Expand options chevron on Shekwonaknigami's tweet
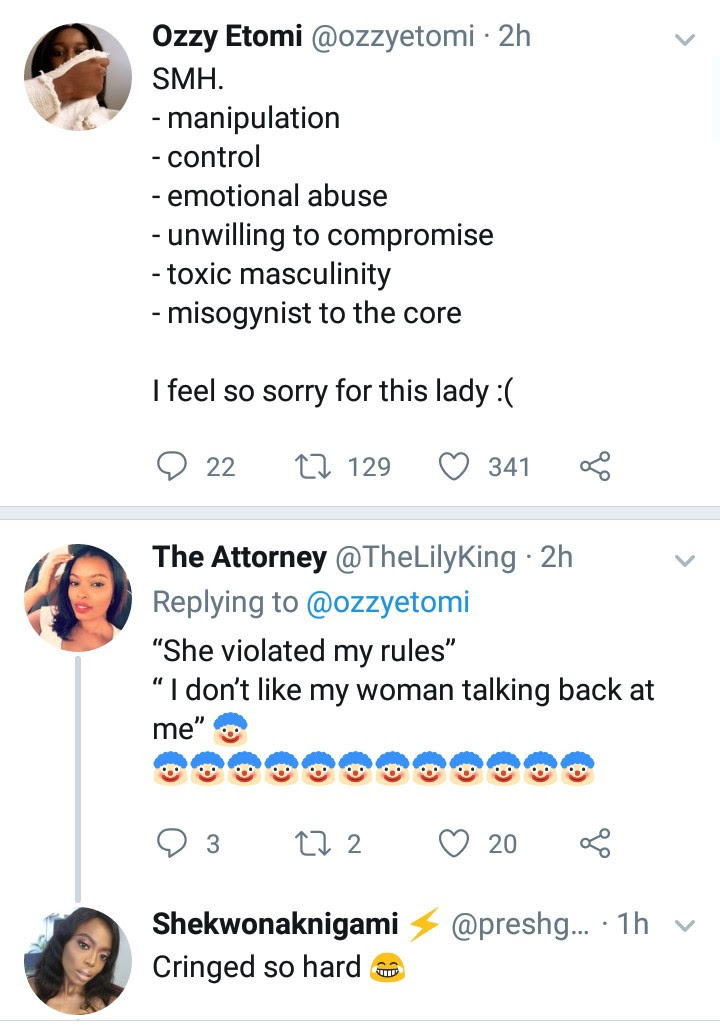The image size is (720, 1026). 685,927
